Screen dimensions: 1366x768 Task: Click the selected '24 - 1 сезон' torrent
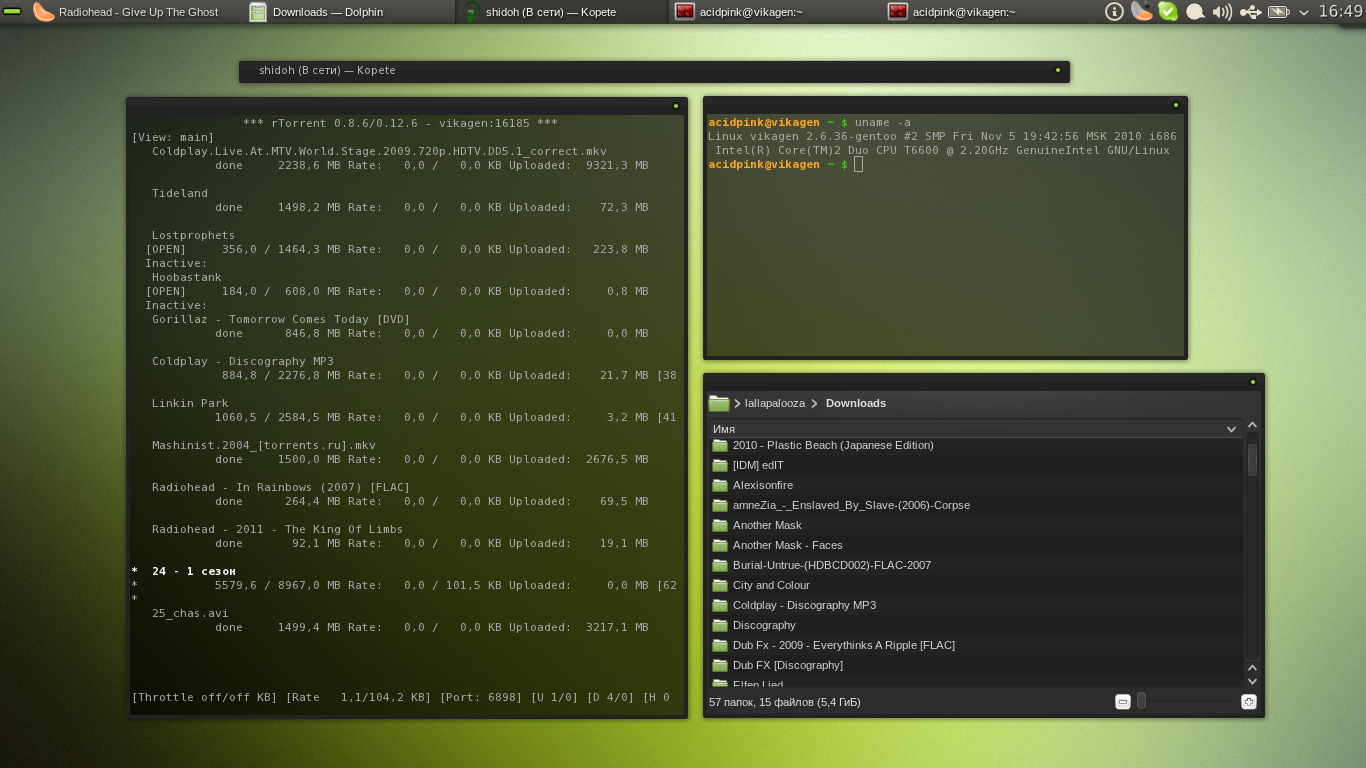[194, 571]
